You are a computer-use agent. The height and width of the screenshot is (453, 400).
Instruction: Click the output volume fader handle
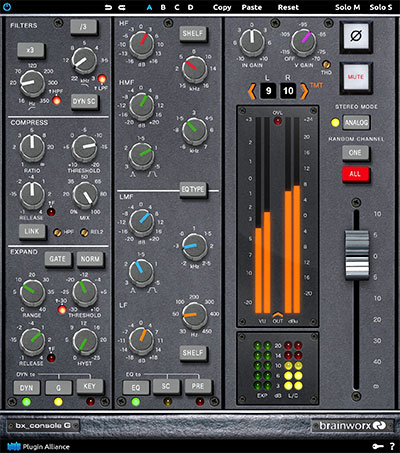pyautogui.click(x=357, y=254)
